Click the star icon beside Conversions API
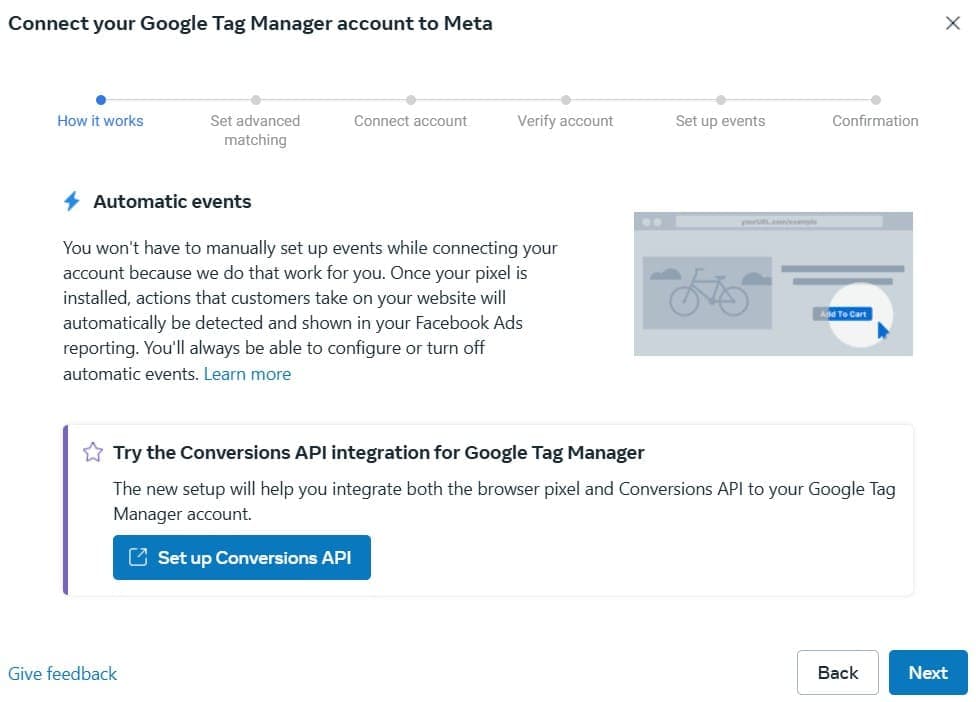The width and height of the screenshot is (976, 702). (x=93, y=452)
